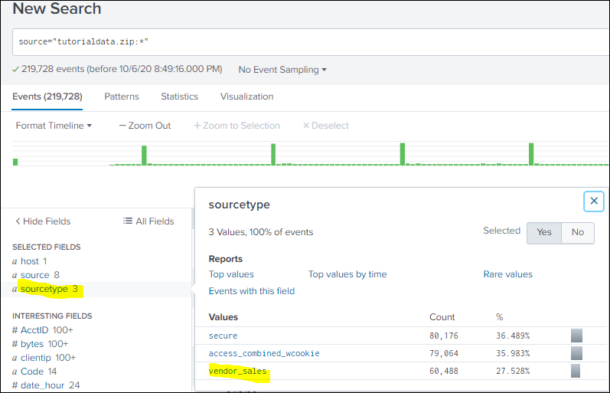Click the percentage bar for secure
This screenshot has width=610, height=393.
pos(577,336)
